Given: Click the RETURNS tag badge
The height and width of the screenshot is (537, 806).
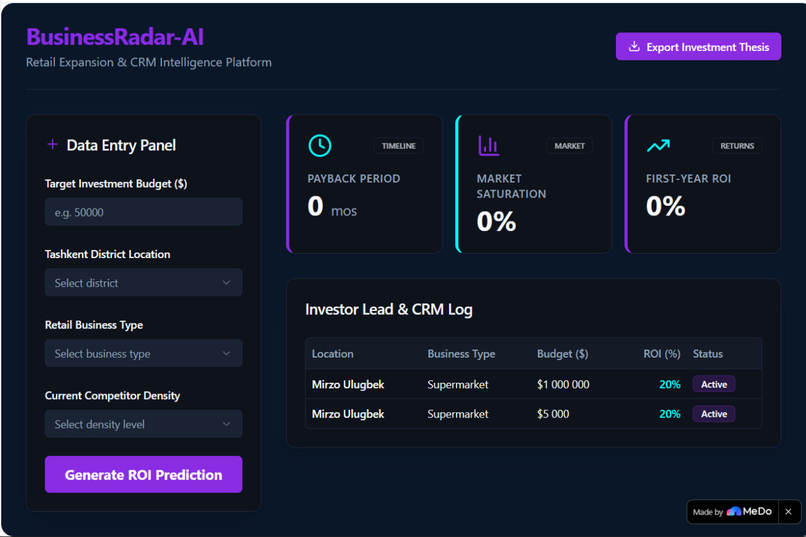Looking at the screenshot, I should [737, 146].
